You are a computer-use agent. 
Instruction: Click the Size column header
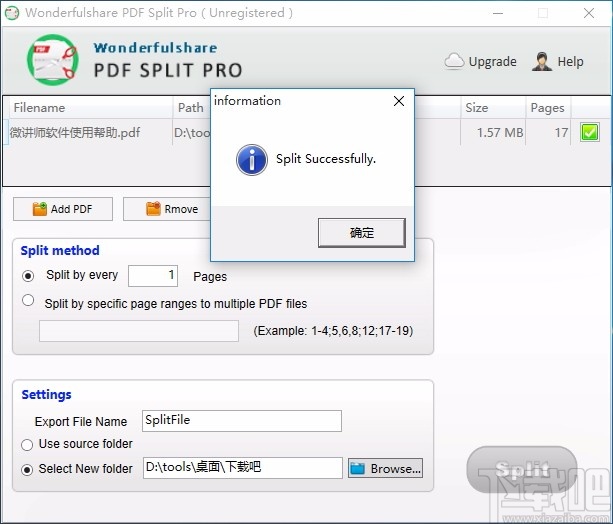[x=493, y=108]
